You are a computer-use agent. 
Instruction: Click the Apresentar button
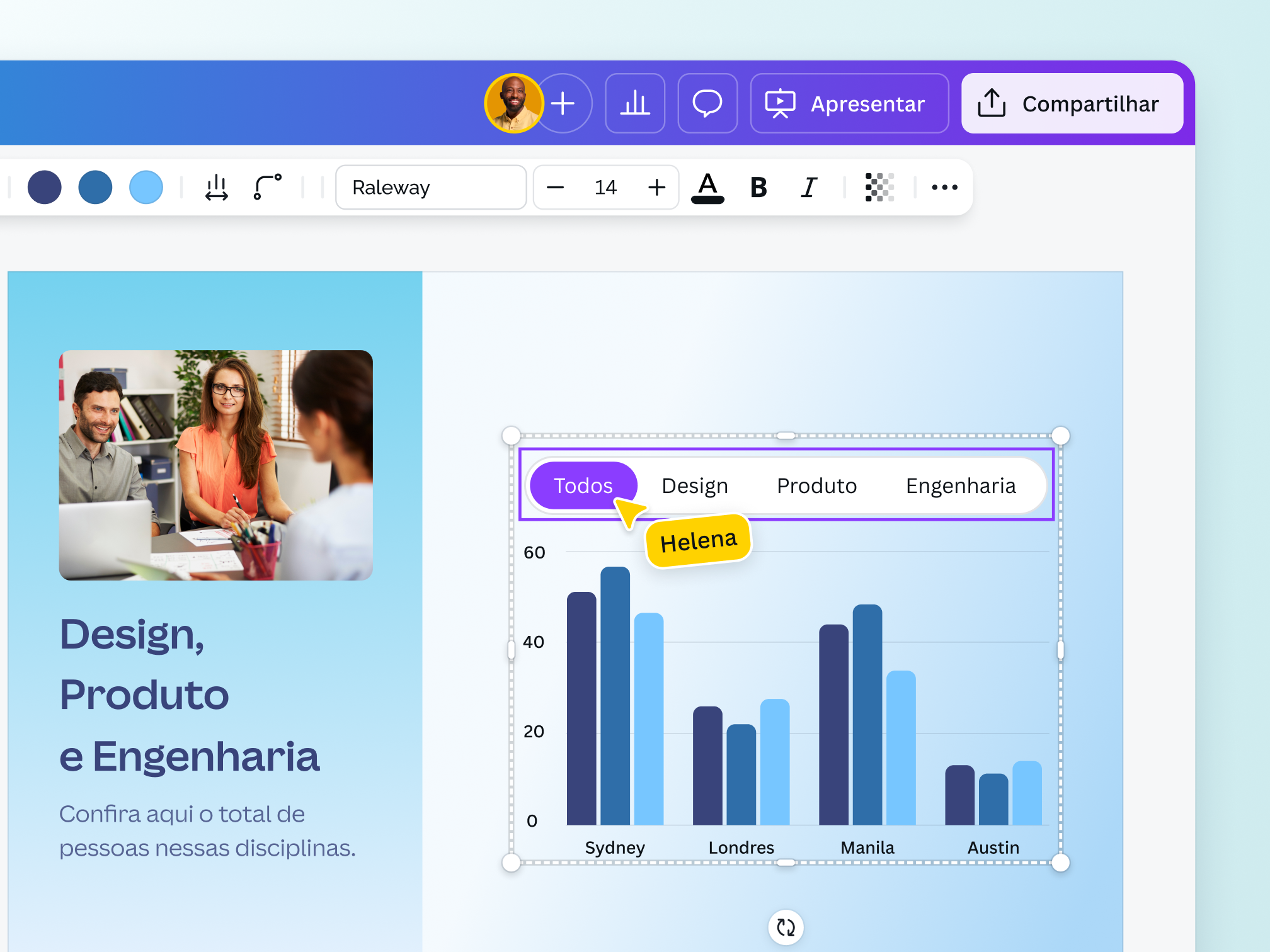pyautogui.click(x=849, y=103)
